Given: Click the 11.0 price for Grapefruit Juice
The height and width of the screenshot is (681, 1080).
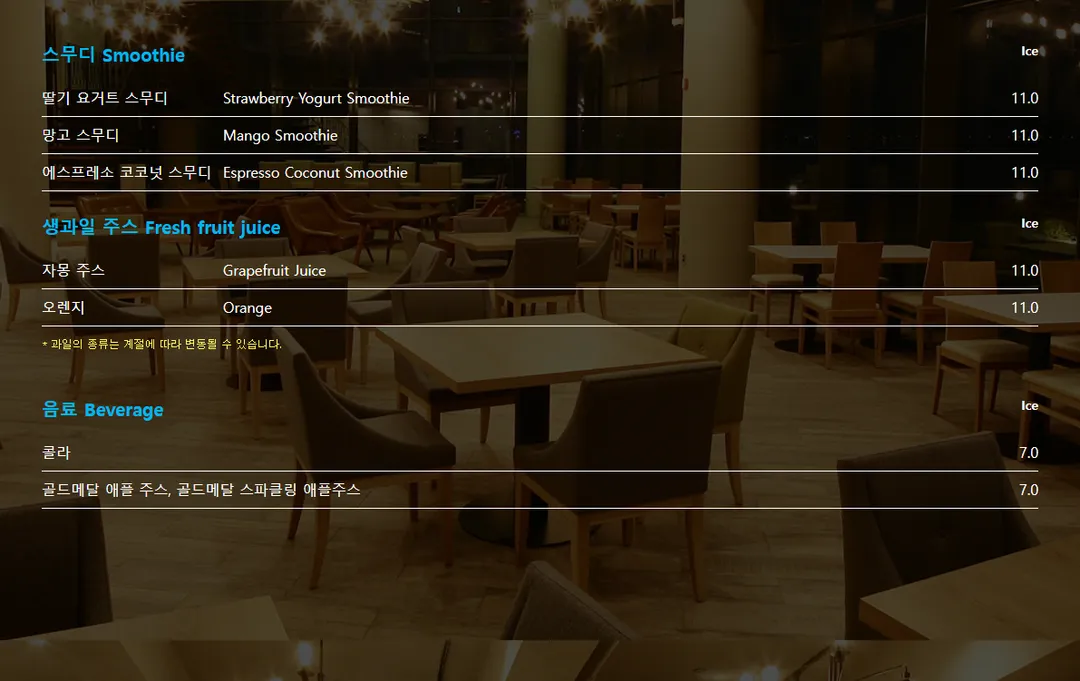Looking at the screenshot, I should tap(1024, 270).
